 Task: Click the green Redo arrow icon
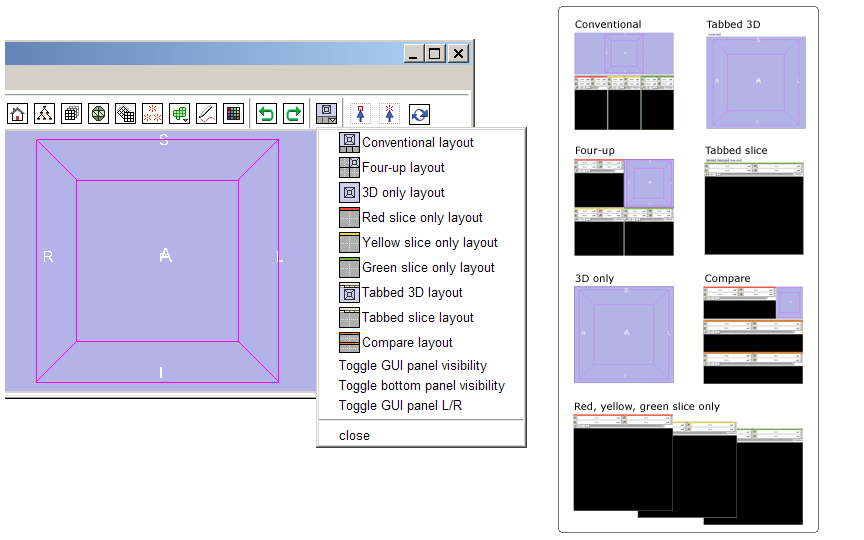(293, 114)
